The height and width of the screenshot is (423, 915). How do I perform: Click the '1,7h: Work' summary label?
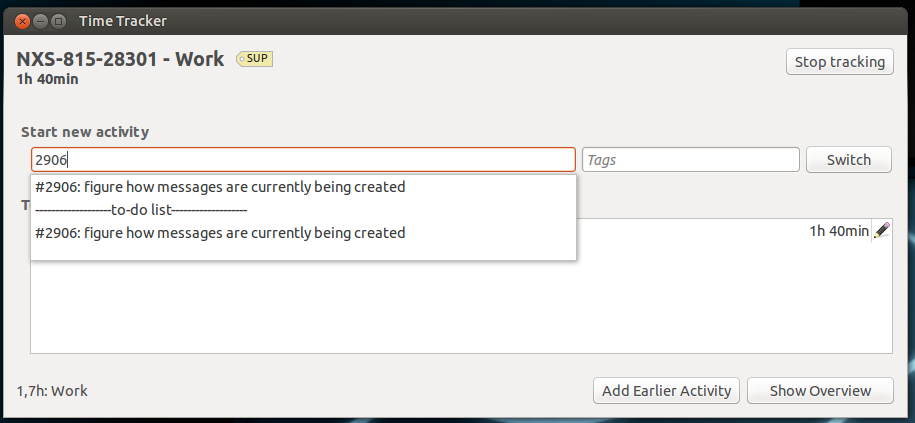coord(52,391)
